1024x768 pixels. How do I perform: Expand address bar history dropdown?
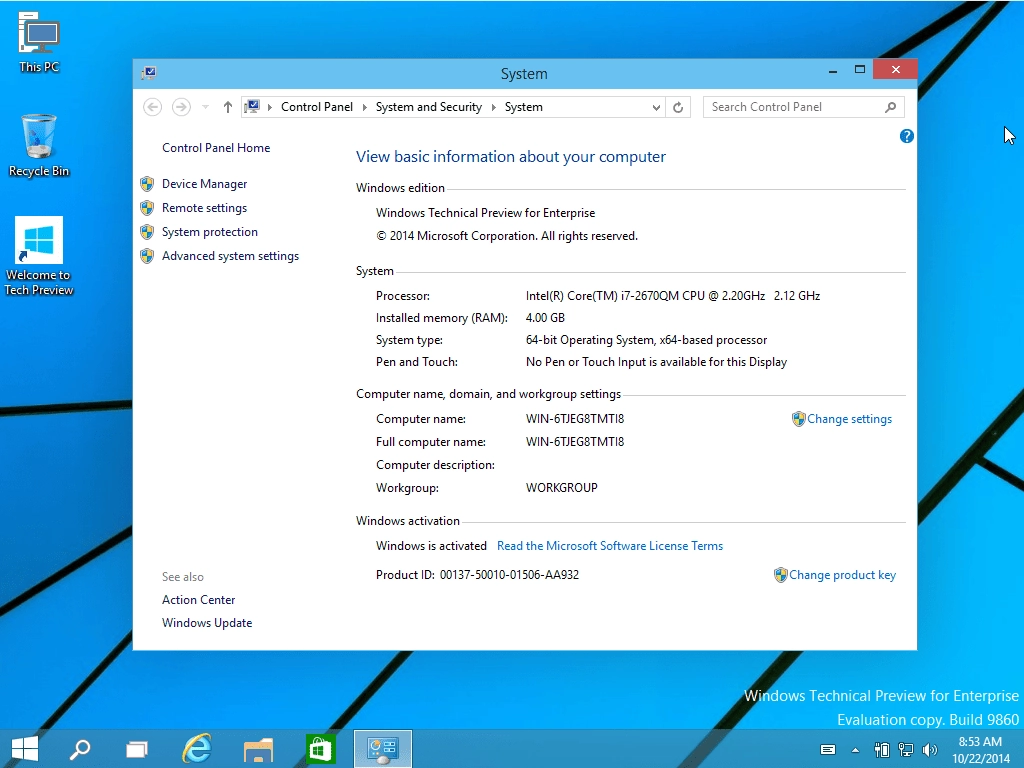(x=656, y=107)
